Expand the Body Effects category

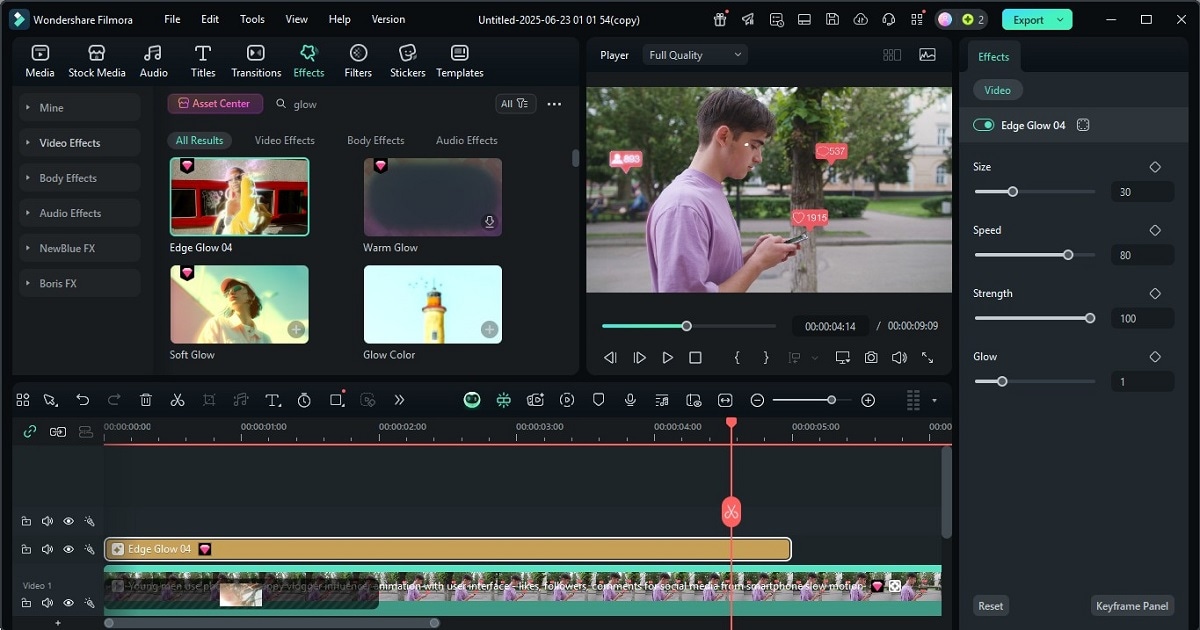click(x=81, y=178)
